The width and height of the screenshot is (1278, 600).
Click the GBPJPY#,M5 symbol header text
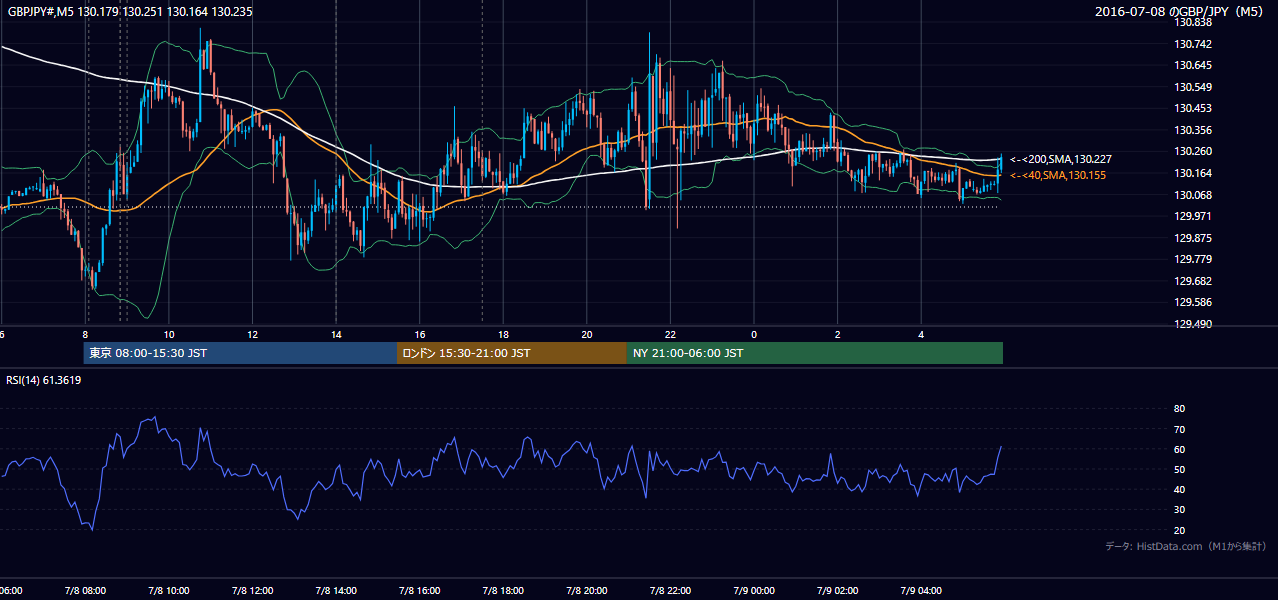click(130, 12)
